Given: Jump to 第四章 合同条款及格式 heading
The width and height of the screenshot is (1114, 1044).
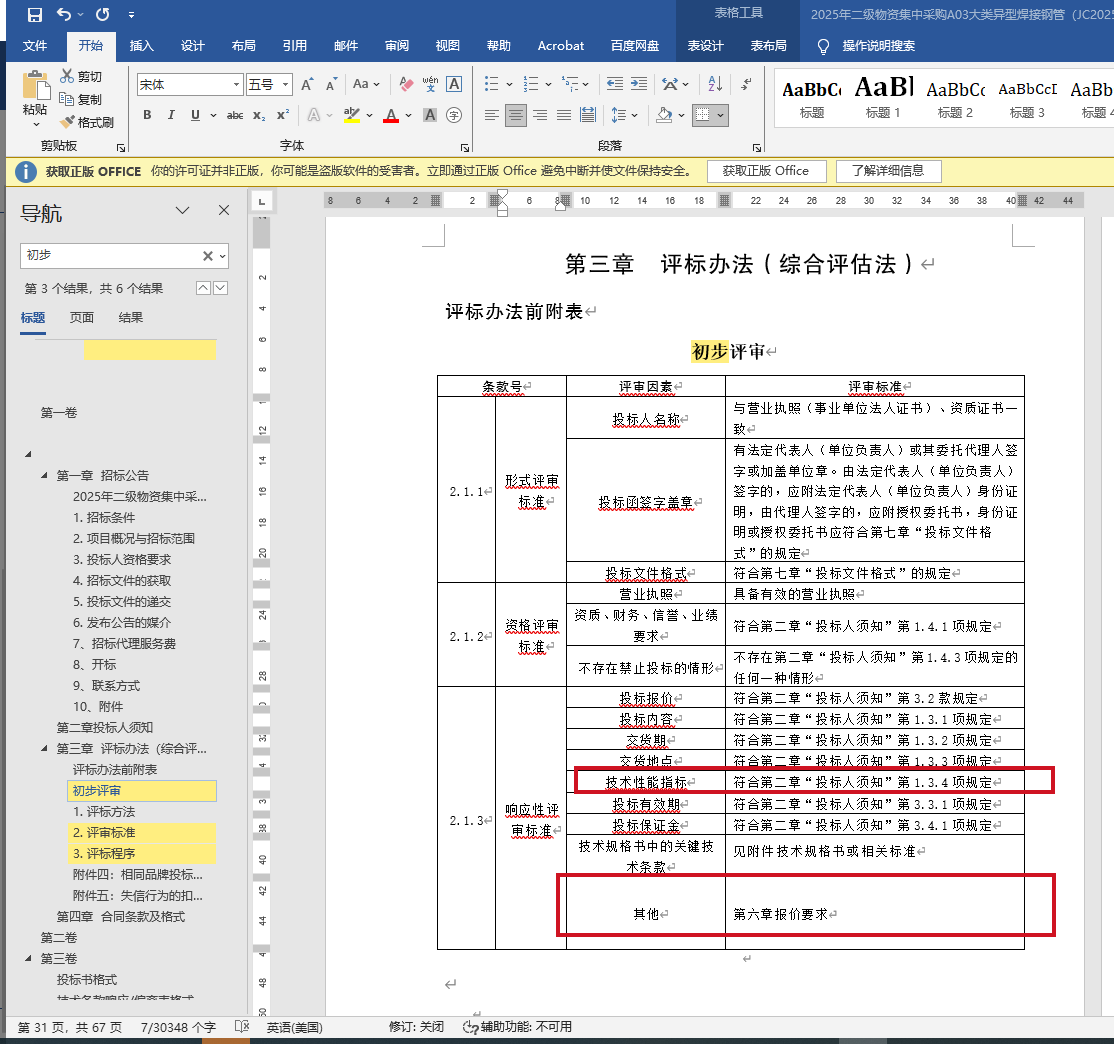Looking at the screenshot, I should point(121,917).
